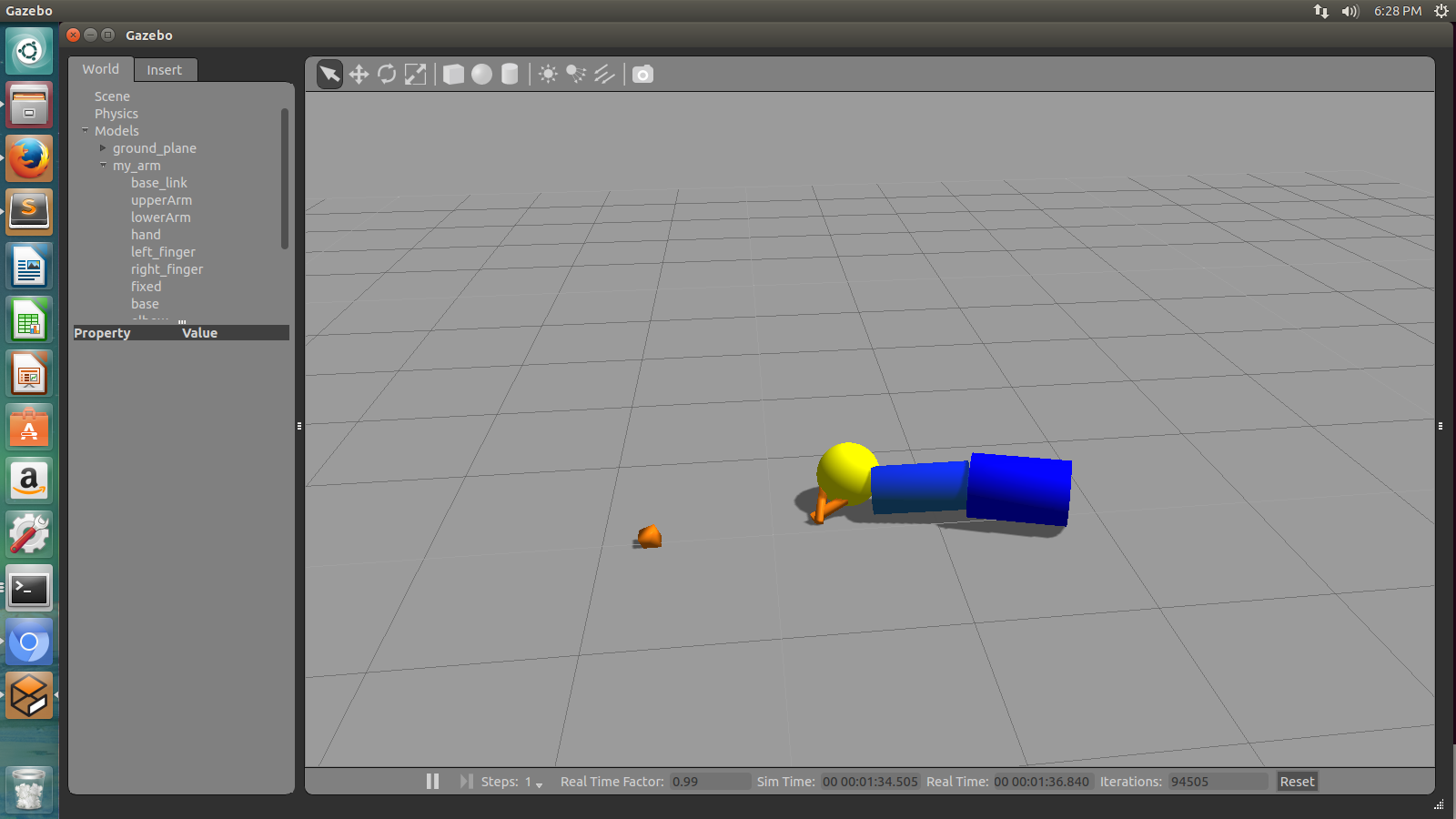The width and height of the screenshot is (1456, 819).
Task: Open LibreOffice Impress from launcher
Action: click(x=29, y=373)
